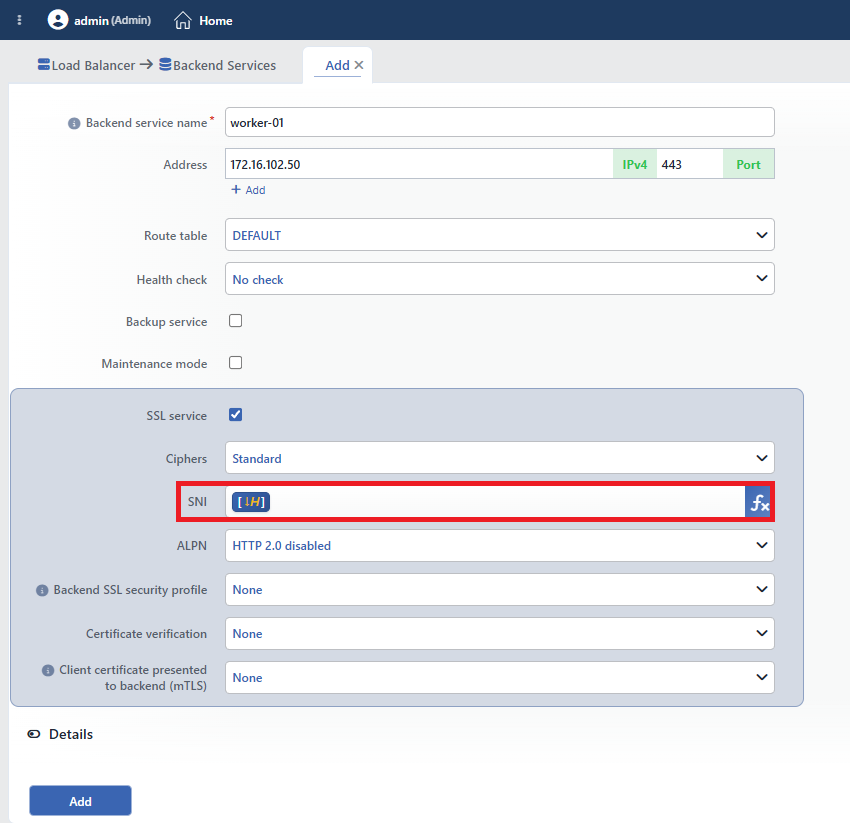850x823 pixels.
Task: Go to Backend Services breadcrumb
Action: click(x=224, y=66)
